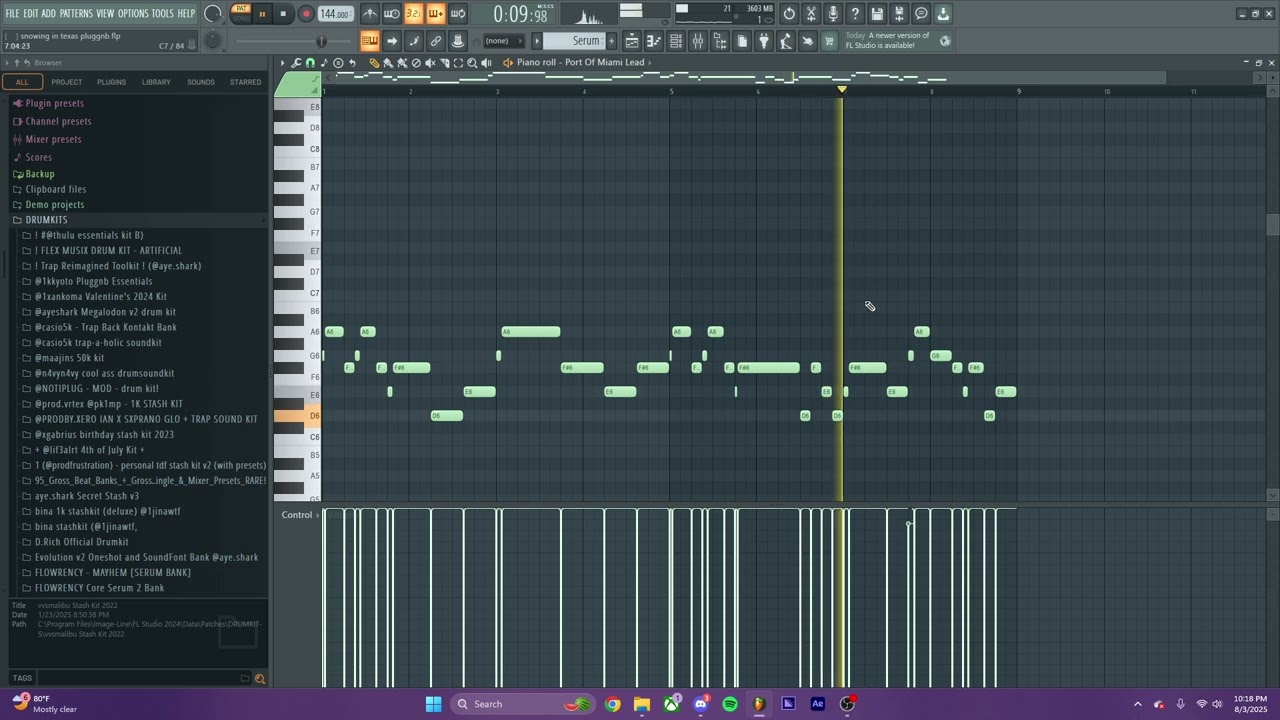Select the Paint brush tool in piano roll
The width and height of the screenshot is (1280, 720).
pyautogui.click(x=388, y=63)
